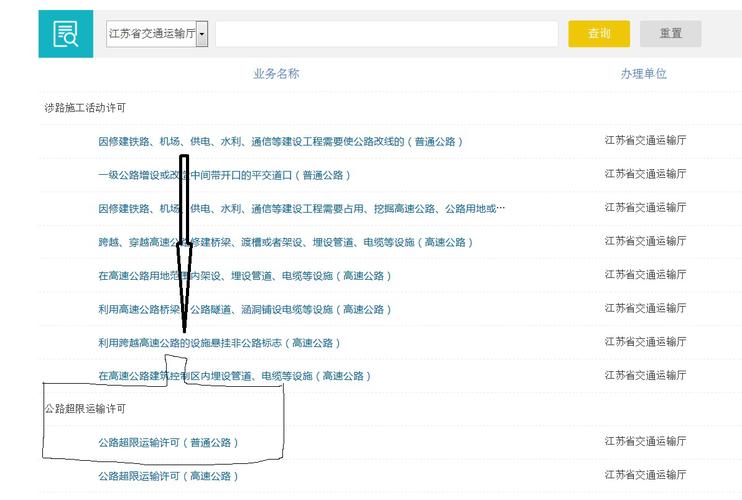The width and height of the screenshot is (742, 500).
Task: Open link 一级公路增设或改造中间带开口的平交道口
Action: tap(224, 175)
